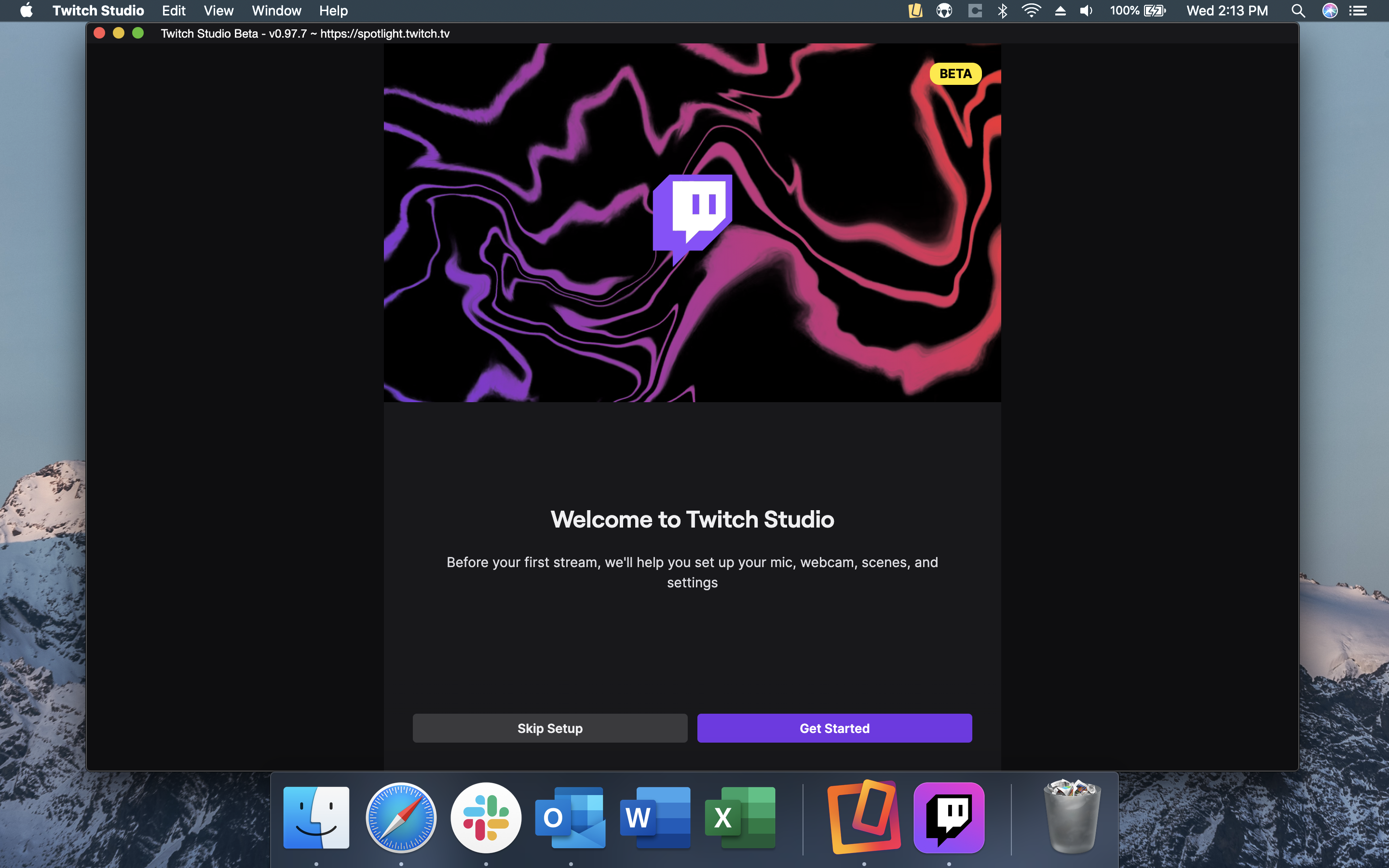Click the Twitch logo in the banner
Viewport: 1389px width, 868px height.
(x=692, y=219)
